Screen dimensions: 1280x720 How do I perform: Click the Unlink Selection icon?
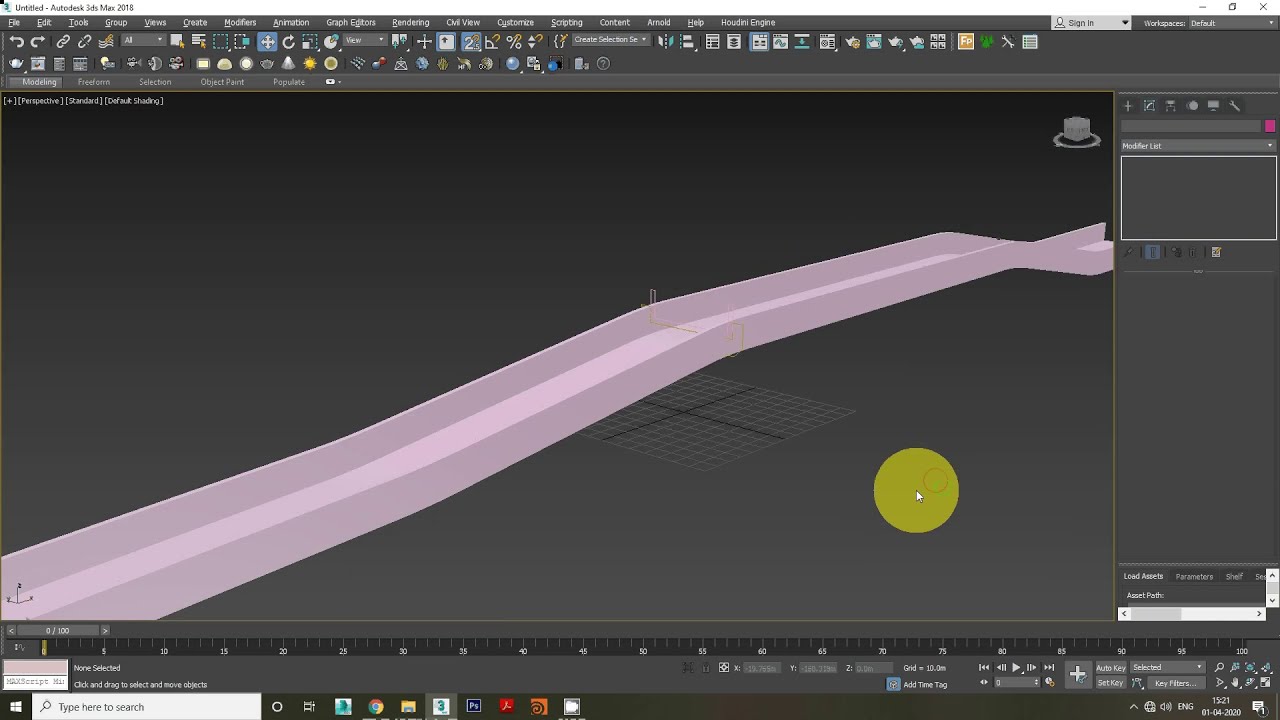(x=84, y=42)
